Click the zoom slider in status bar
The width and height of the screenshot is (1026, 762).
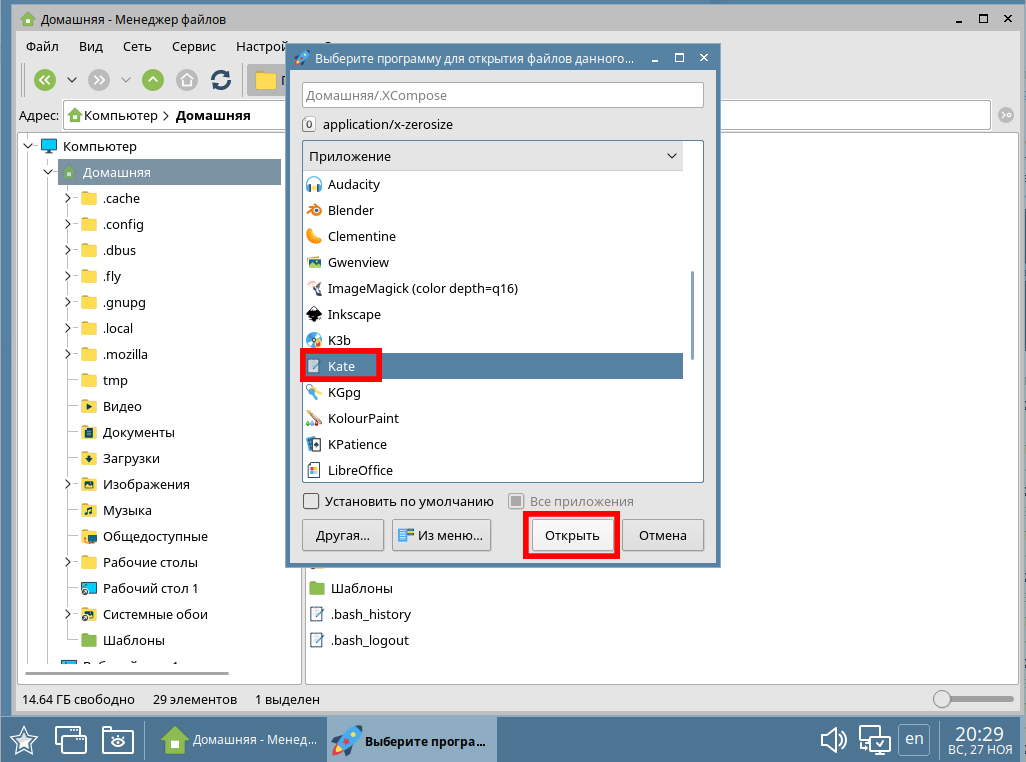942,699
